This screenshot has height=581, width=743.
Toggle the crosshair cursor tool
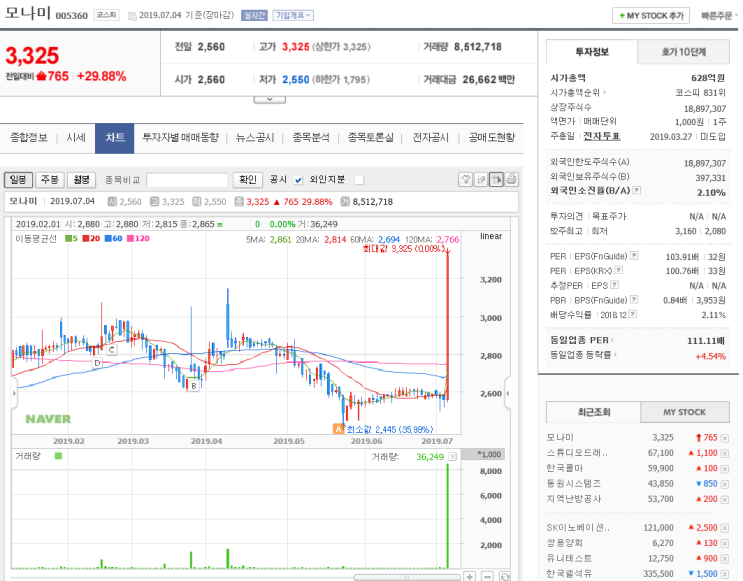496,179
